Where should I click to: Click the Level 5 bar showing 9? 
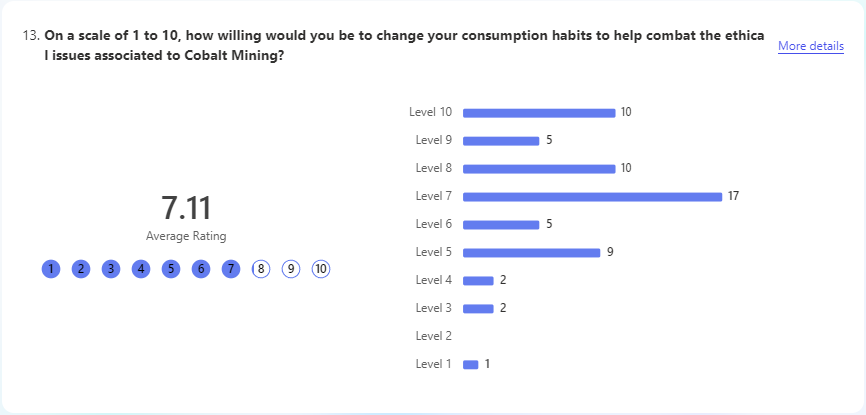(x=531, y=253)
